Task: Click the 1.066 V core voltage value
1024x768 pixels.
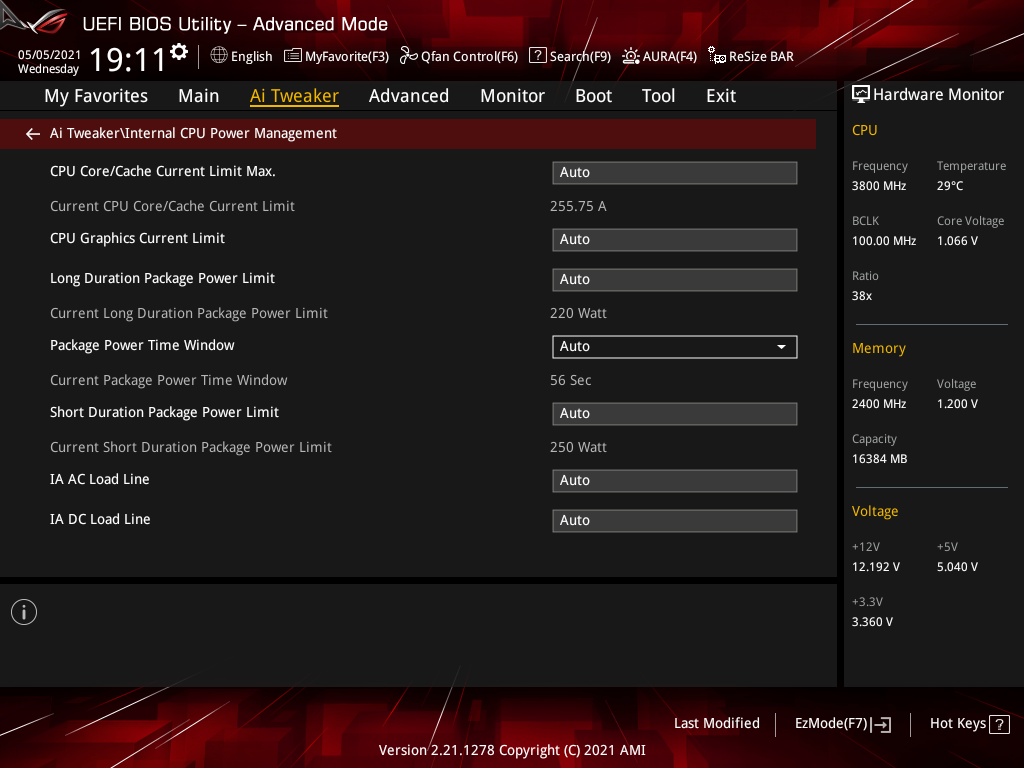Action: click(x=957, y=241)
